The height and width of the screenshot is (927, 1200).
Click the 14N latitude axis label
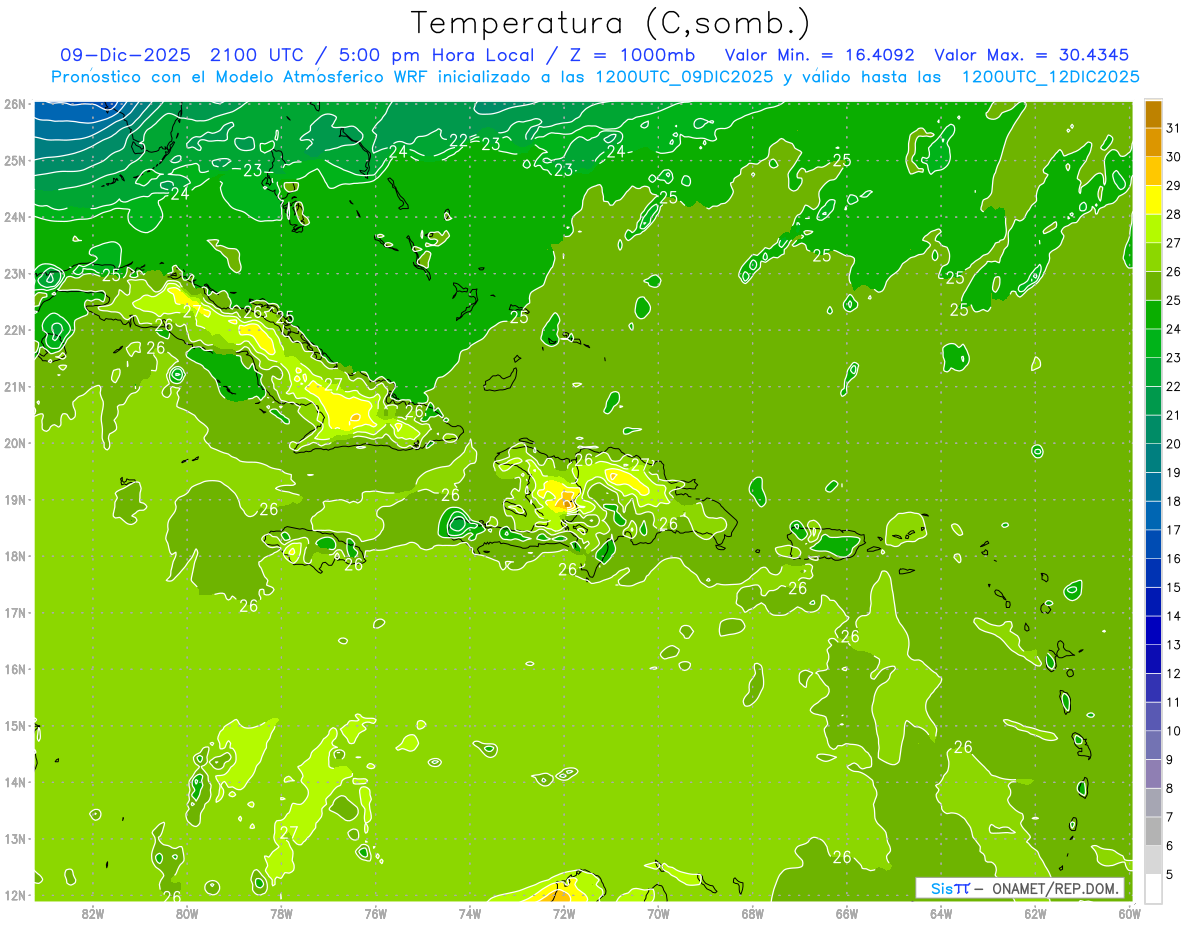pos(15,782)
